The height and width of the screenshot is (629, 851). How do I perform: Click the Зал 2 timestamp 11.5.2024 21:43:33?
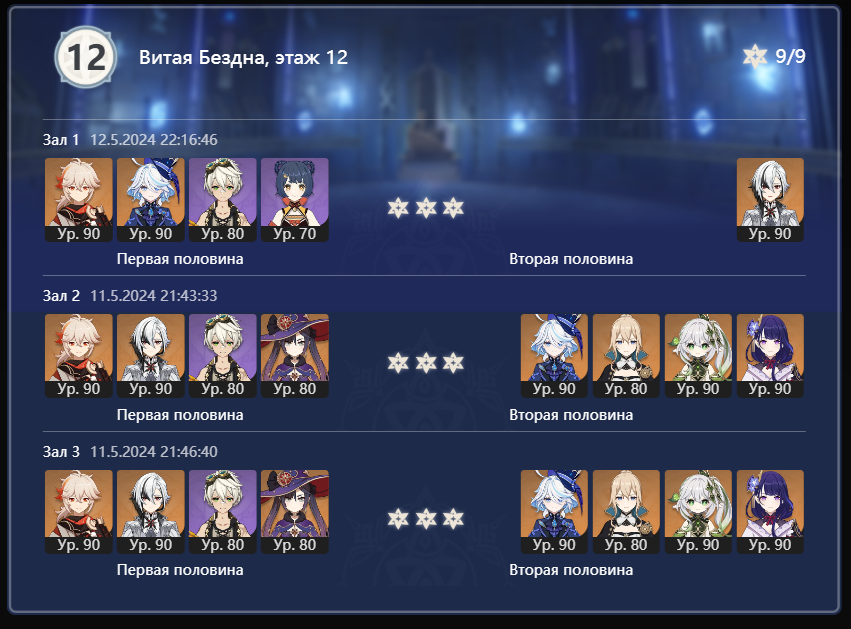coord(154,296)
